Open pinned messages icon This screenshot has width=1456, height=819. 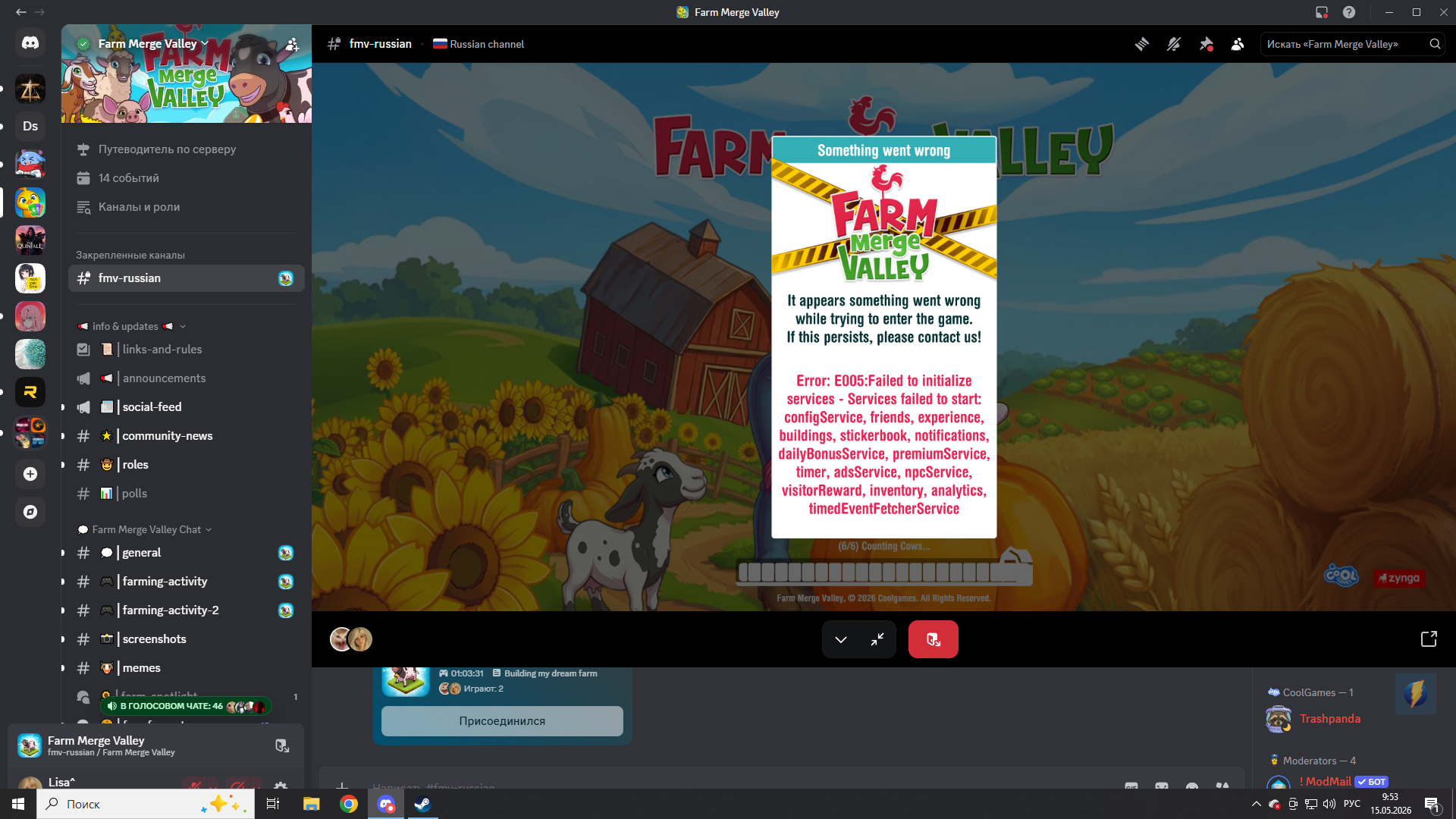tap(1206, 44)
